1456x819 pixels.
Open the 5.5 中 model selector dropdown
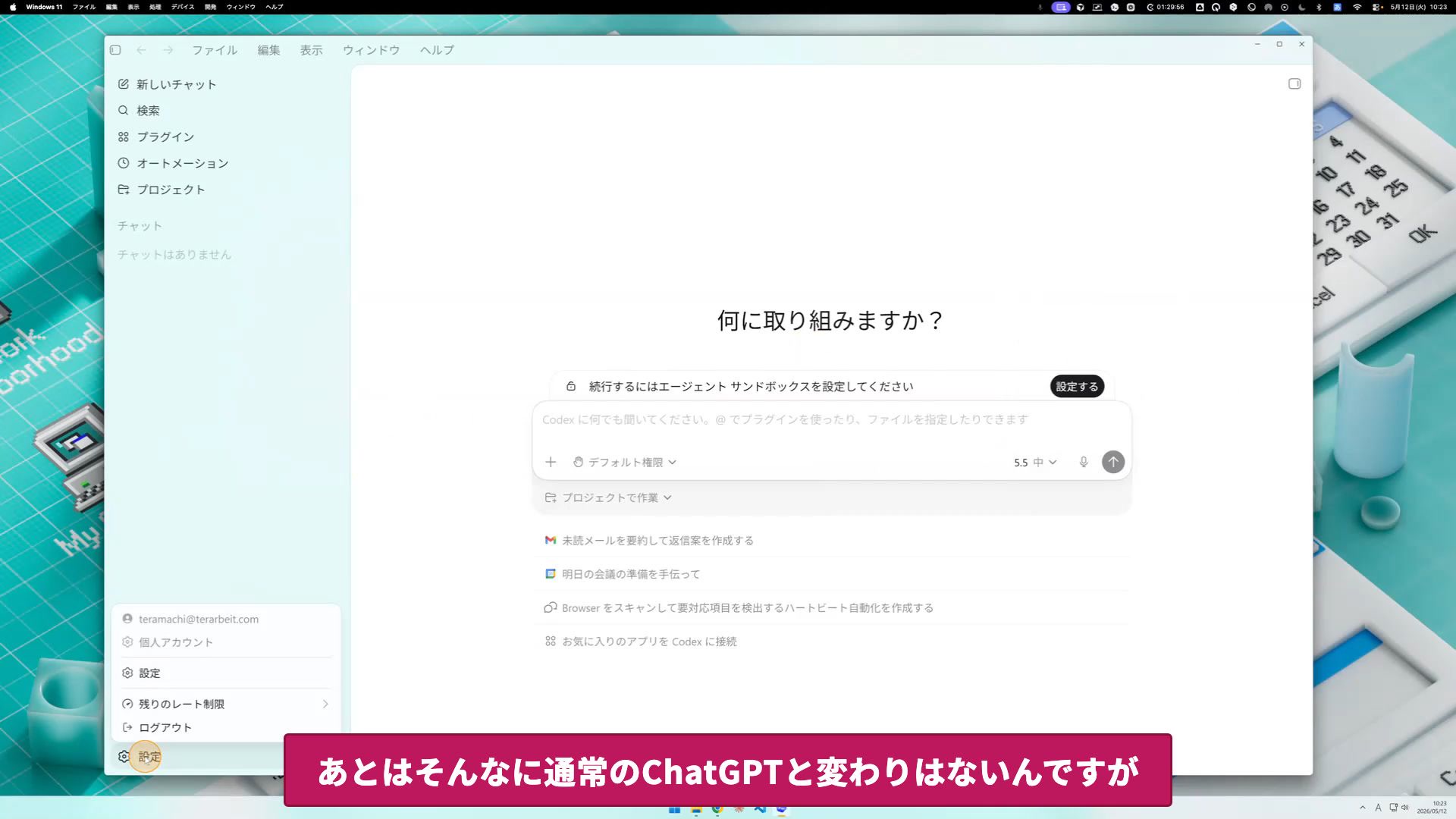click(1035, 462)
